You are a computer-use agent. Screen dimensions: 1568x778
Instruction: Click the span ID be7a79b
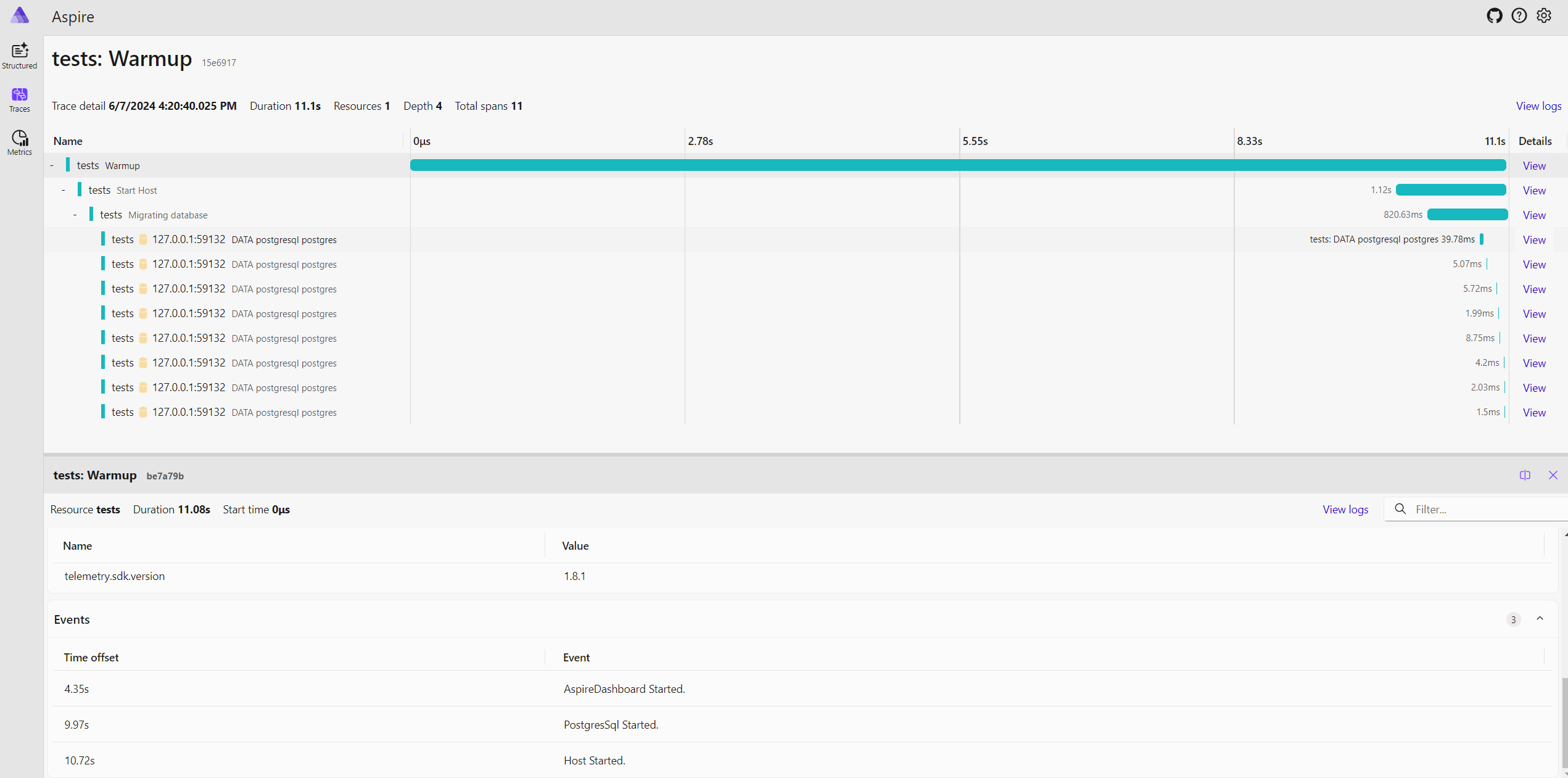point(165,476)
